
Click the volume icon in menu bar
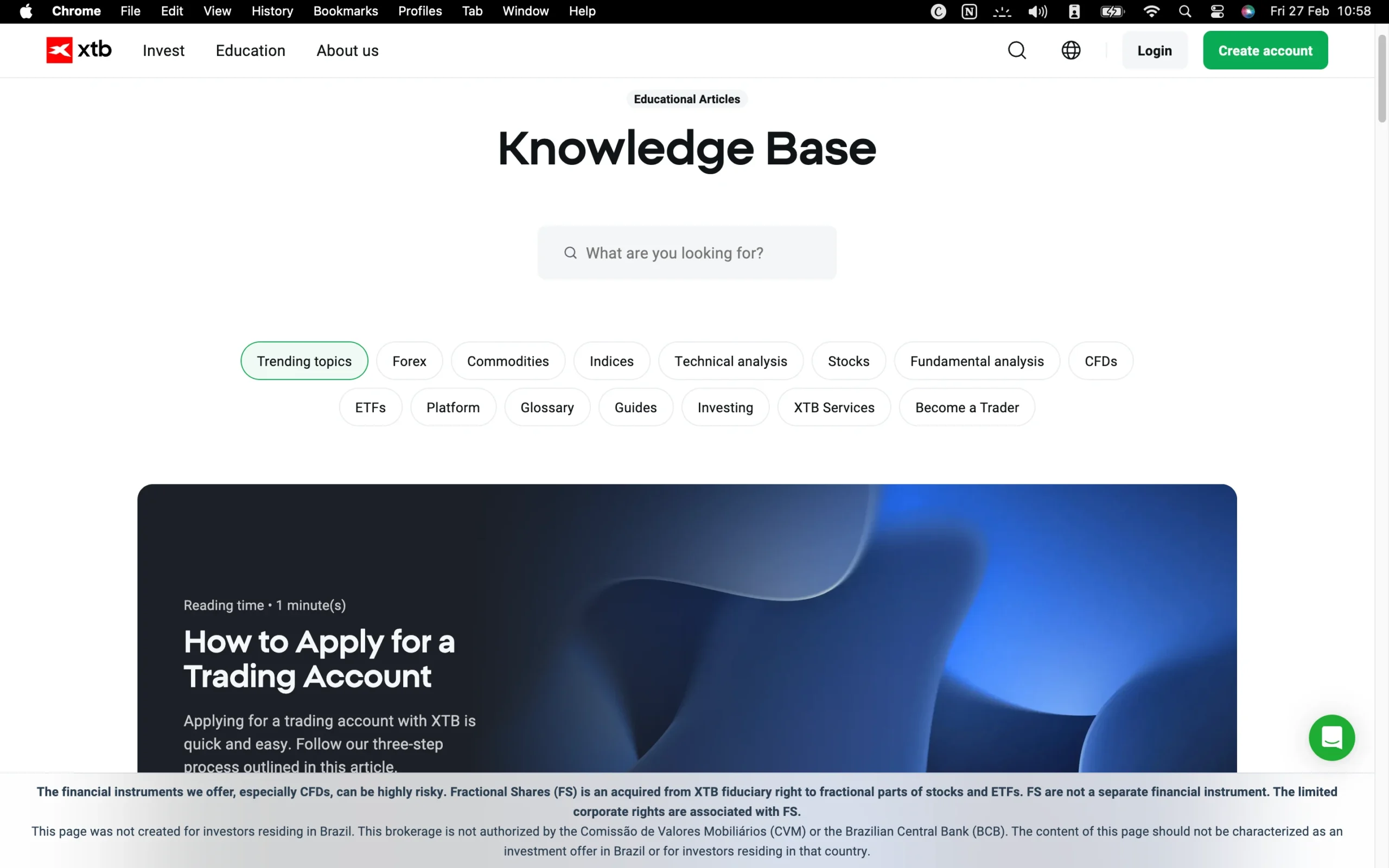pos(1037,11)
